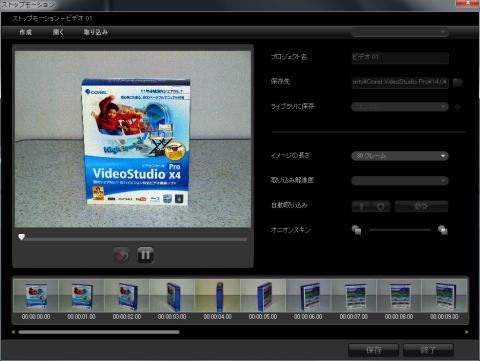Click the 終了 (Exit) button
The width and height of the screenshot is (480, 361).
tap(428, 350)
